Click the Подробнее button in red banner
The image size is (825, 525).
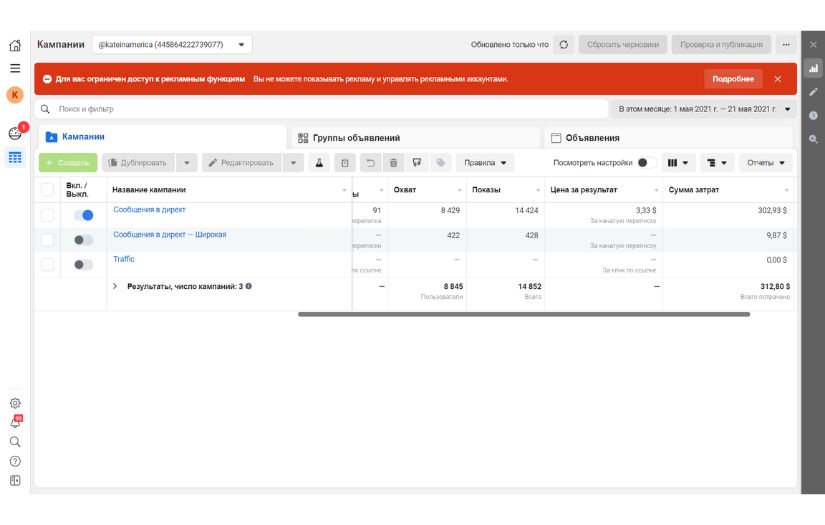[x=733, y=79]
